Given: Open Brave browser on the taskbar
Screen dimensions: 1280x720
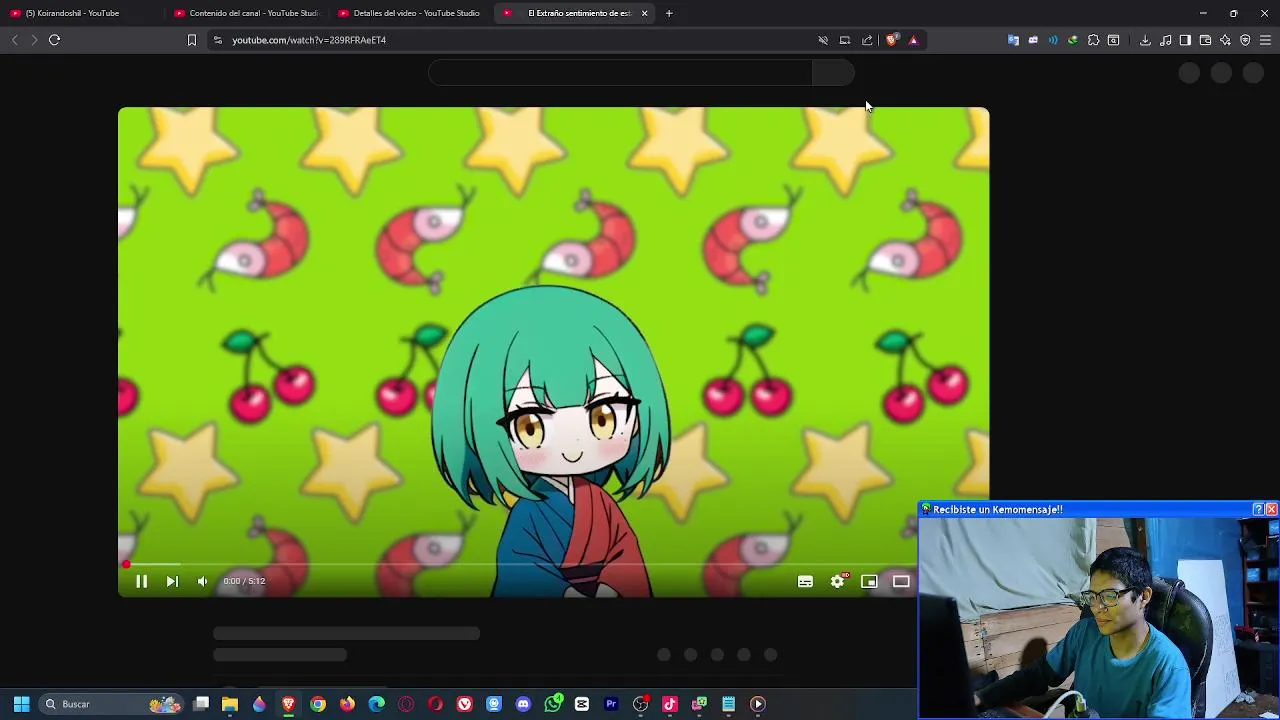Looking at the screenshot, I should click(x=289, y=704).
